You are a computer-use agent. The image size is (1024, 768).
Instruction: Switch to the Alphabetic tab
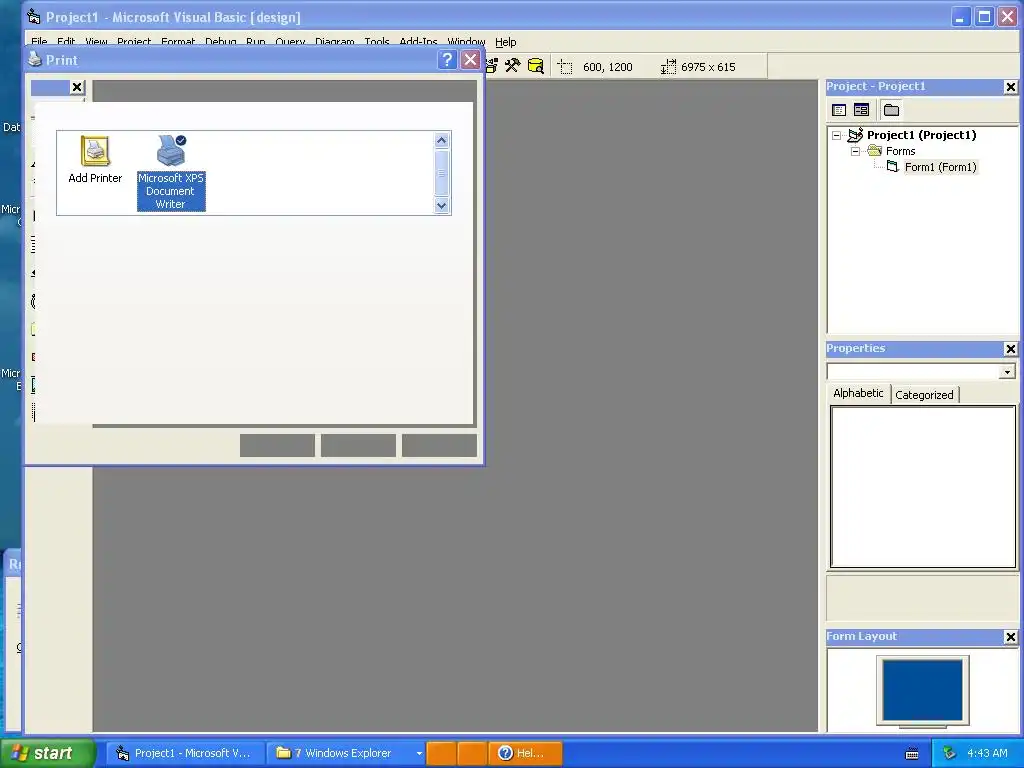click(x=858, y=393)
